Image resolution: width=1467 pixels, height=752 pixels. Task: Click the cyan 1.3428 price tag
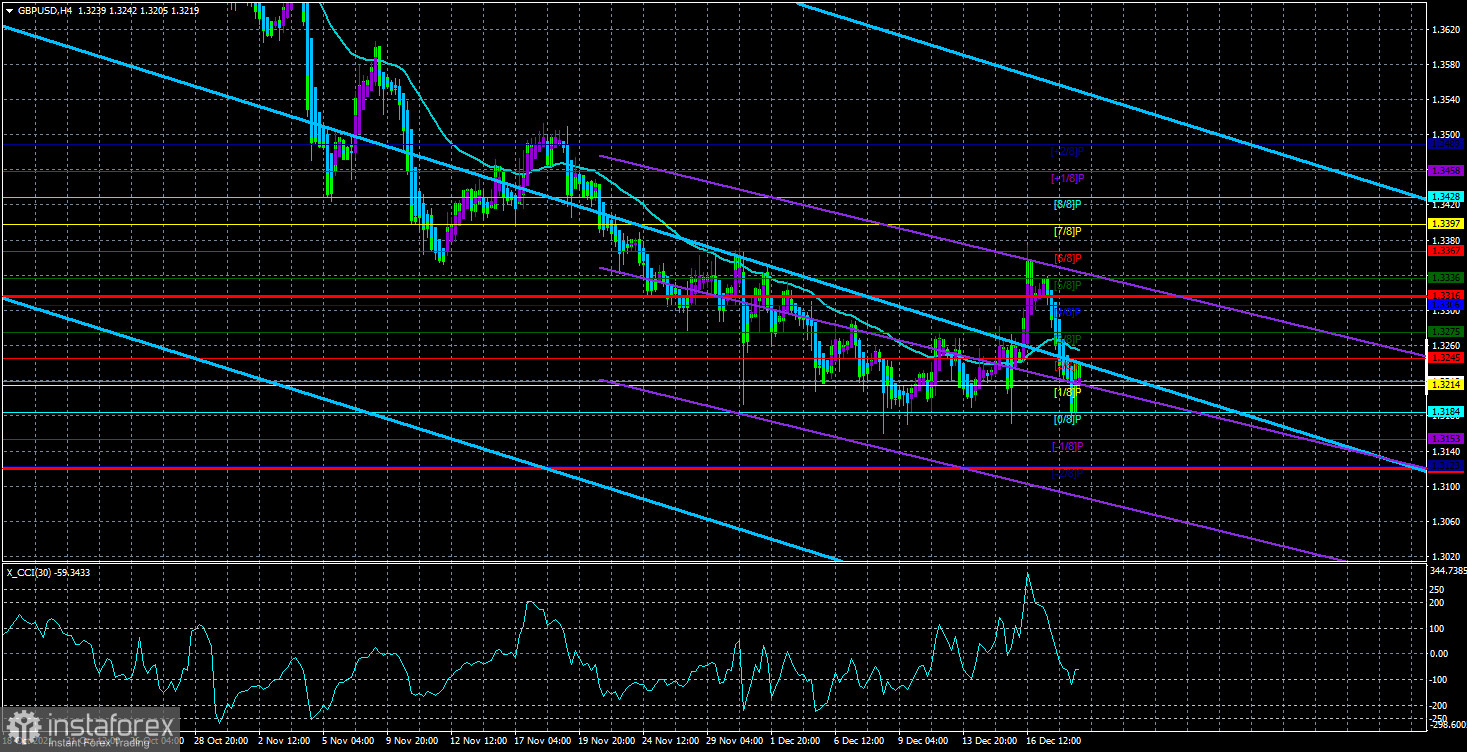(x=1446, y=197)
